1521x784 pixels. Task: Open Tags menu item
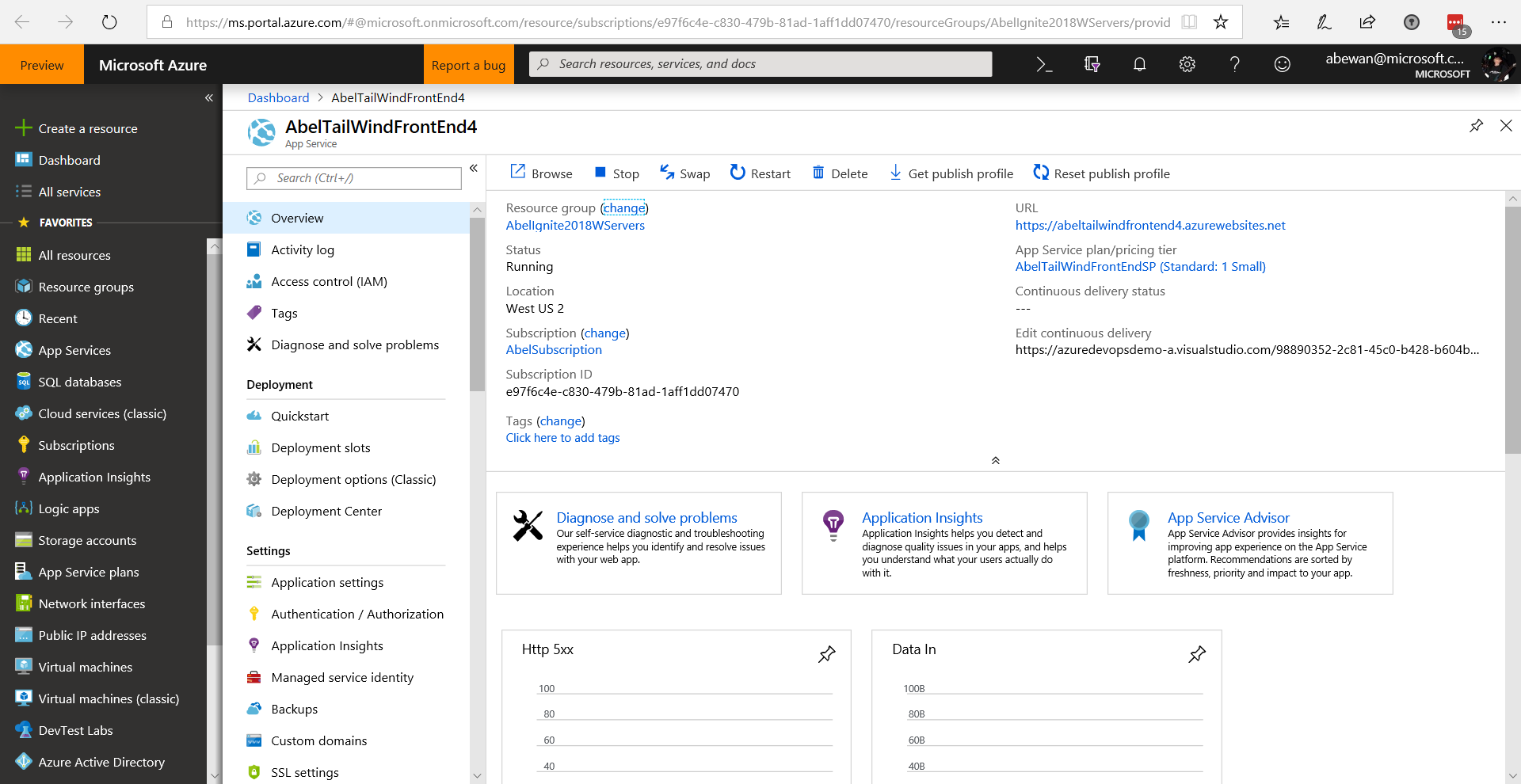346,313
